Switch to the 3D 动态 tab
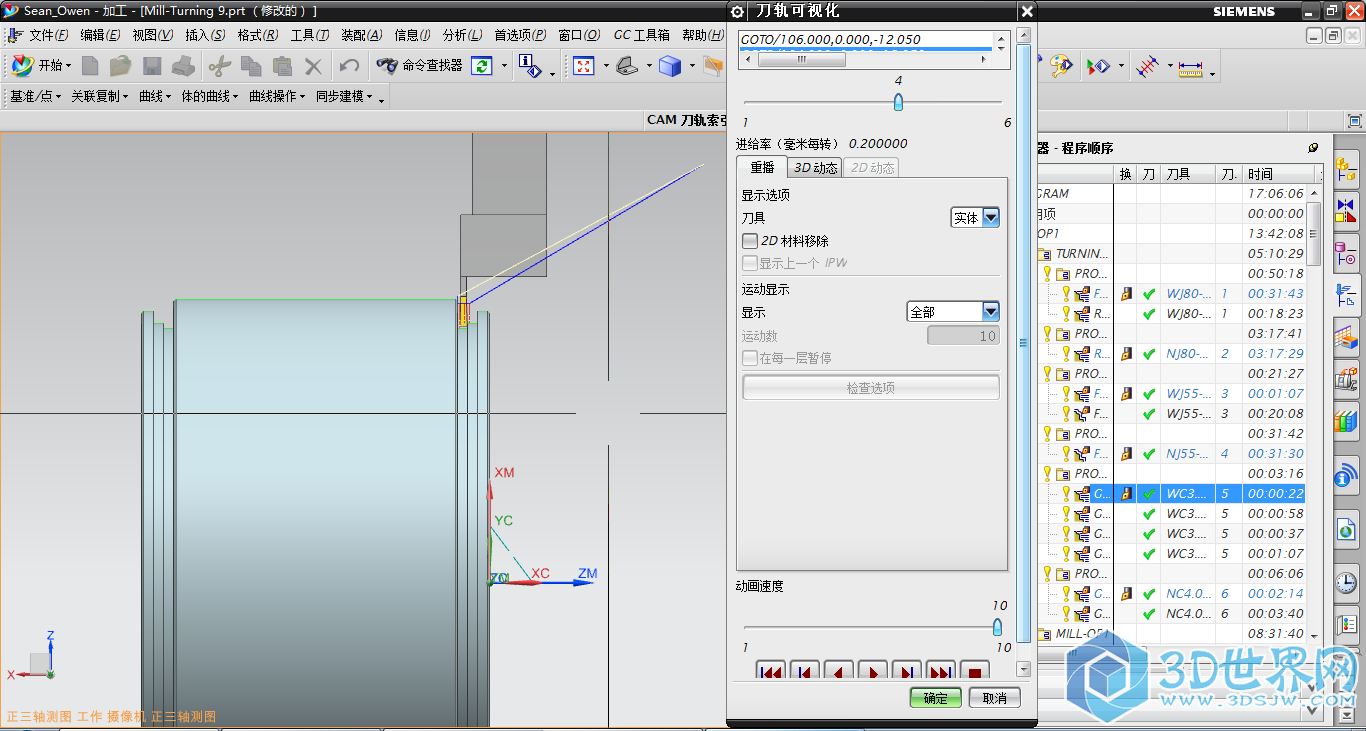Viewport: 1366px width, 731px height. tap(815, 168)
